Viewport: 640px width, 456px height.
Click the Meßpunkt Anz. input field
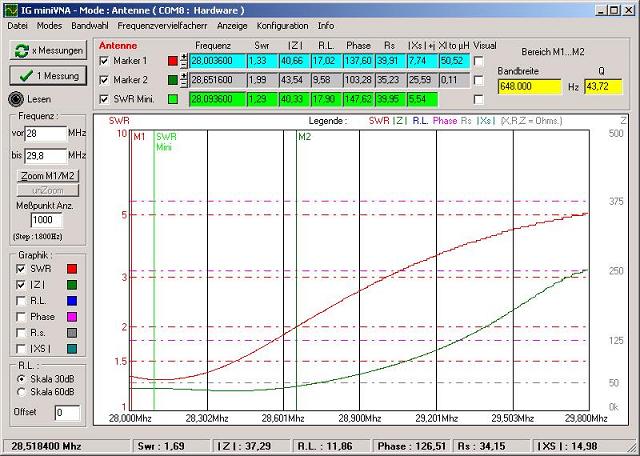pos(46,220)
